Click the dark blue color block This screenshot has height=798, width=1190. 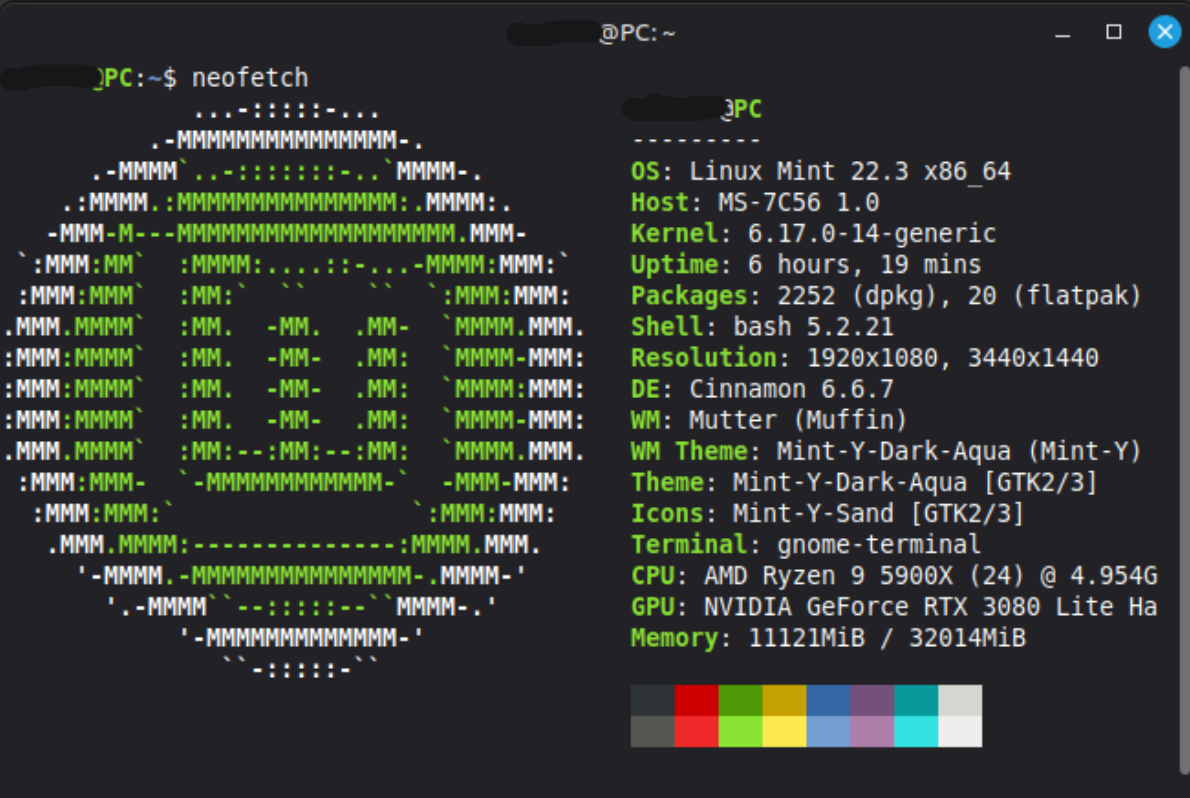pos(829,701)
